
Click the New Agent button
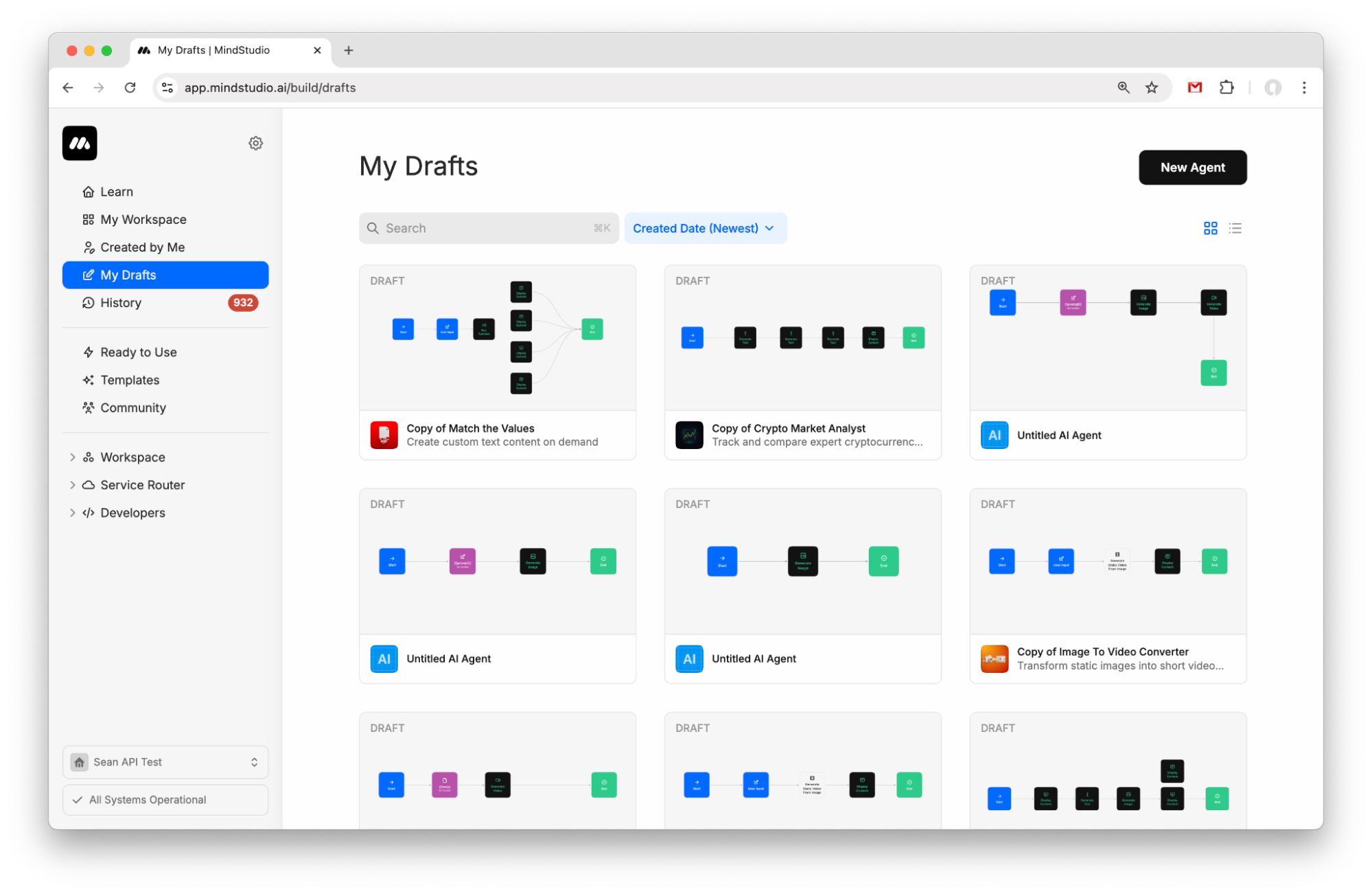pyautogui.click(x=1192, y=167)
